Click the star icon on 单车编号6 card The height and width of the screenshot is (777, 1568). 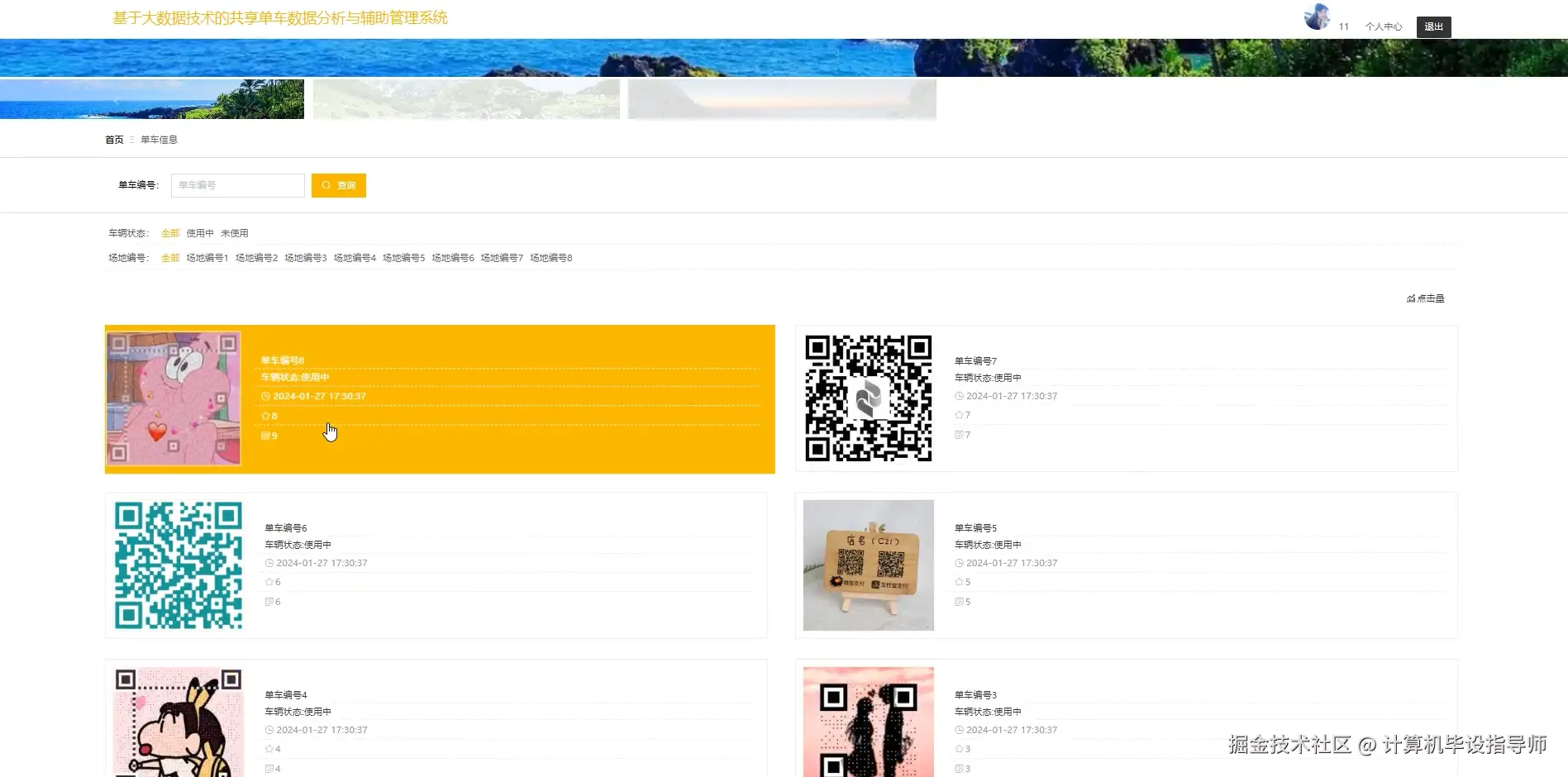(269, 582)
